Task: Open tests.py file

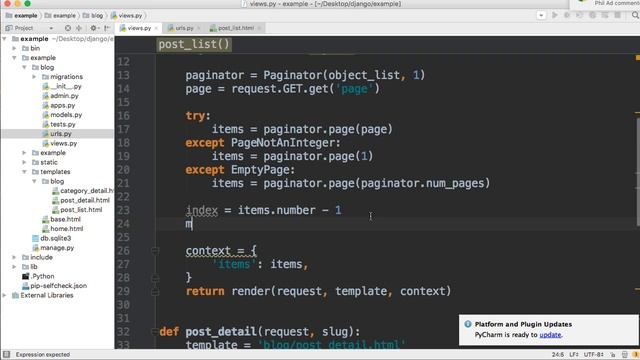Action: click(x=59, y=124)
